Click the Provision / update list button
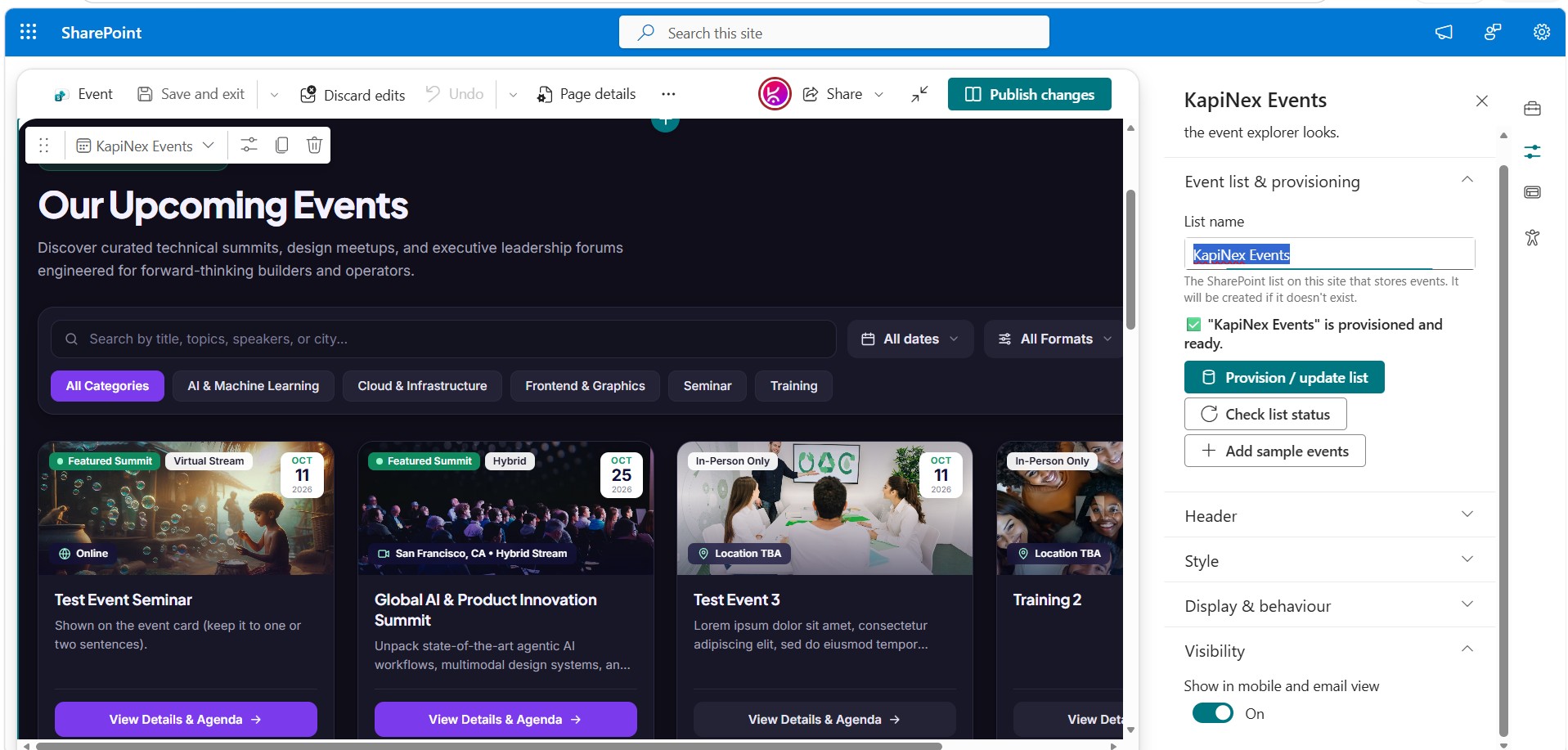Viewport: 1568px width, 750px height. [1284, 377]
